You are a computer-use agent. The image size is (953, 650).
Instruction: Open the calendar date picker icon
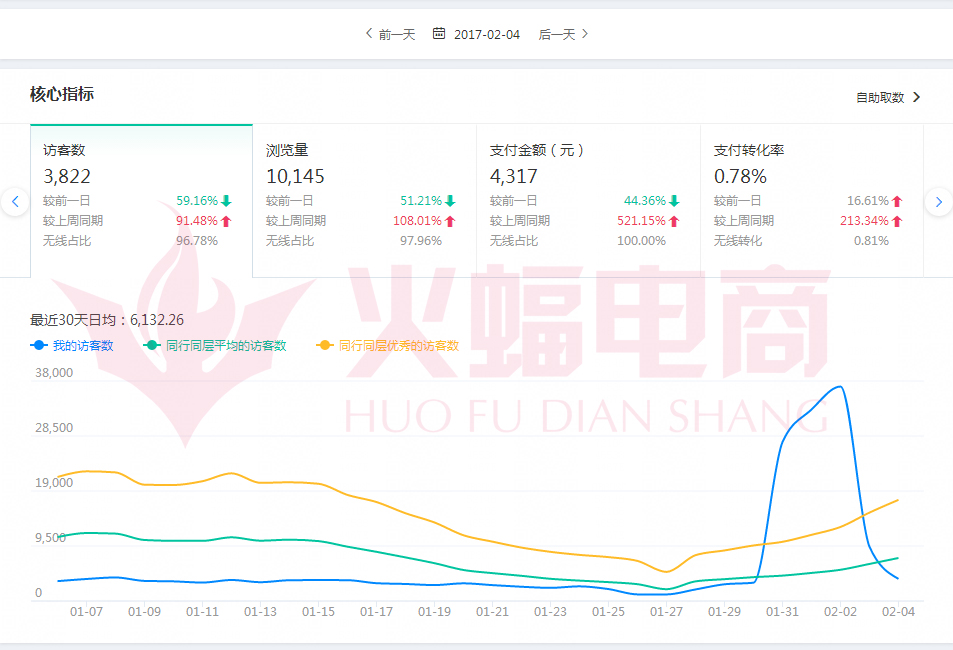coord(439,33)
